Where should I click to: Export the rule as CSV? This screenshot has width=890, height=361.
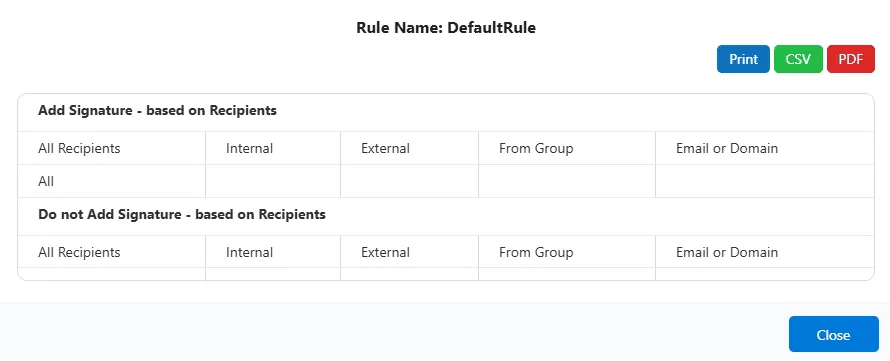(x=798, y=59)
